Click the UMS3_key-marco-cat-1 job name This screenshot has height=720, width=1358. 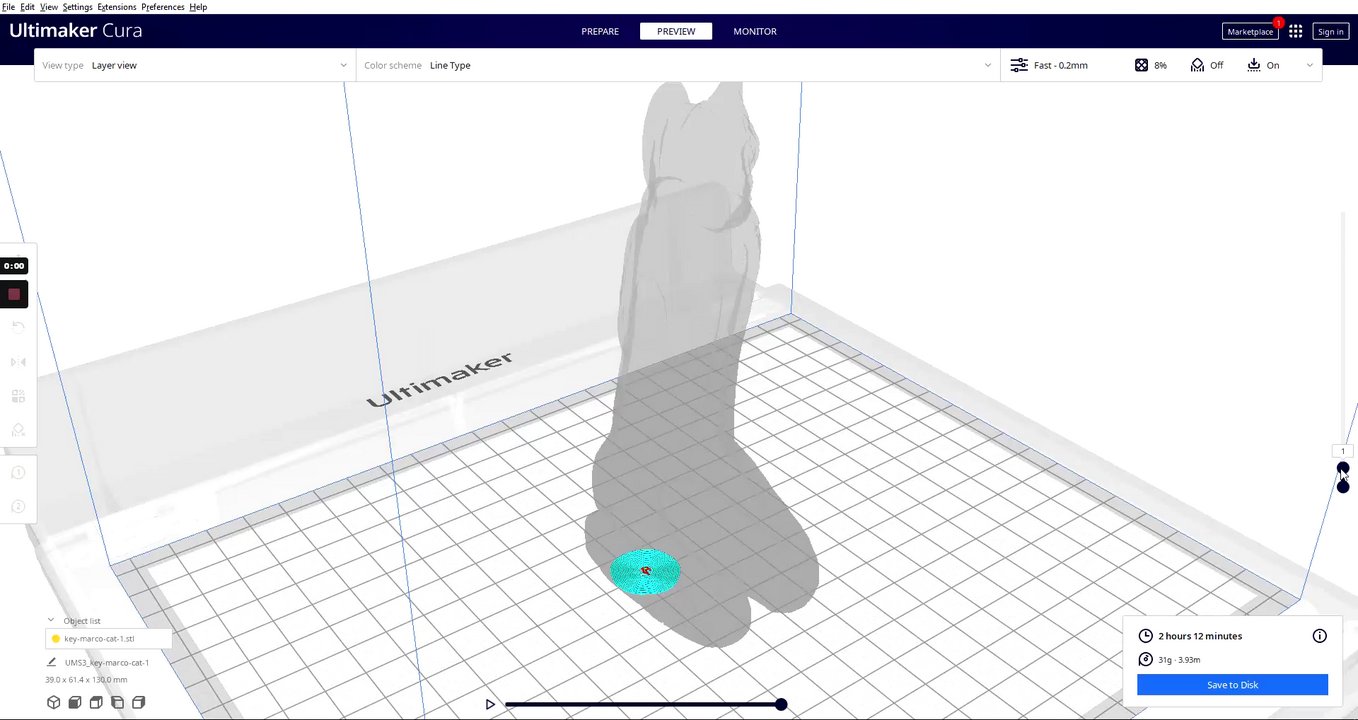coord(107,662)
